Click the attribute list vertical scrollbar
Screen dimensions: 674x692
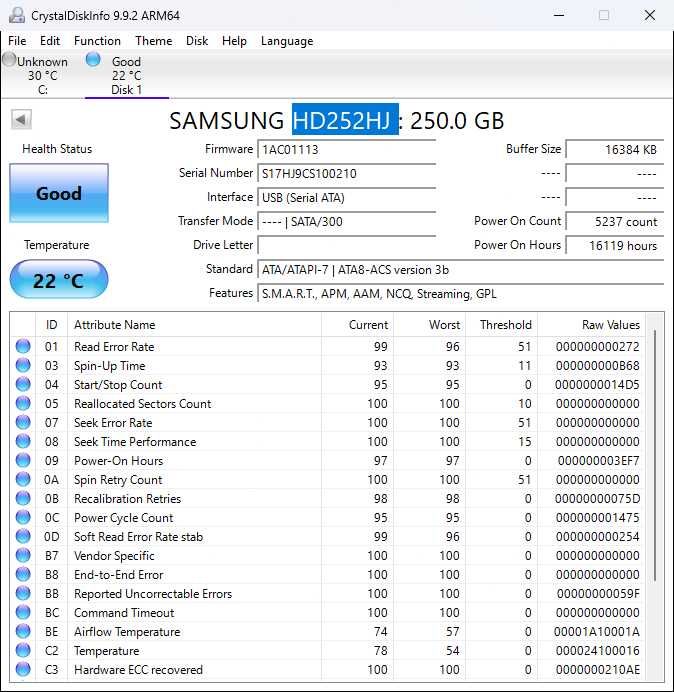coord(655,455)
